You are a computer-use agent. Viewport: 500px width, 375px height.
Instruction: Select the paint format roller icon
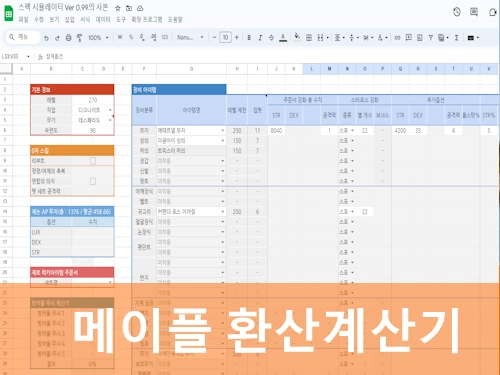click(79, 38)
